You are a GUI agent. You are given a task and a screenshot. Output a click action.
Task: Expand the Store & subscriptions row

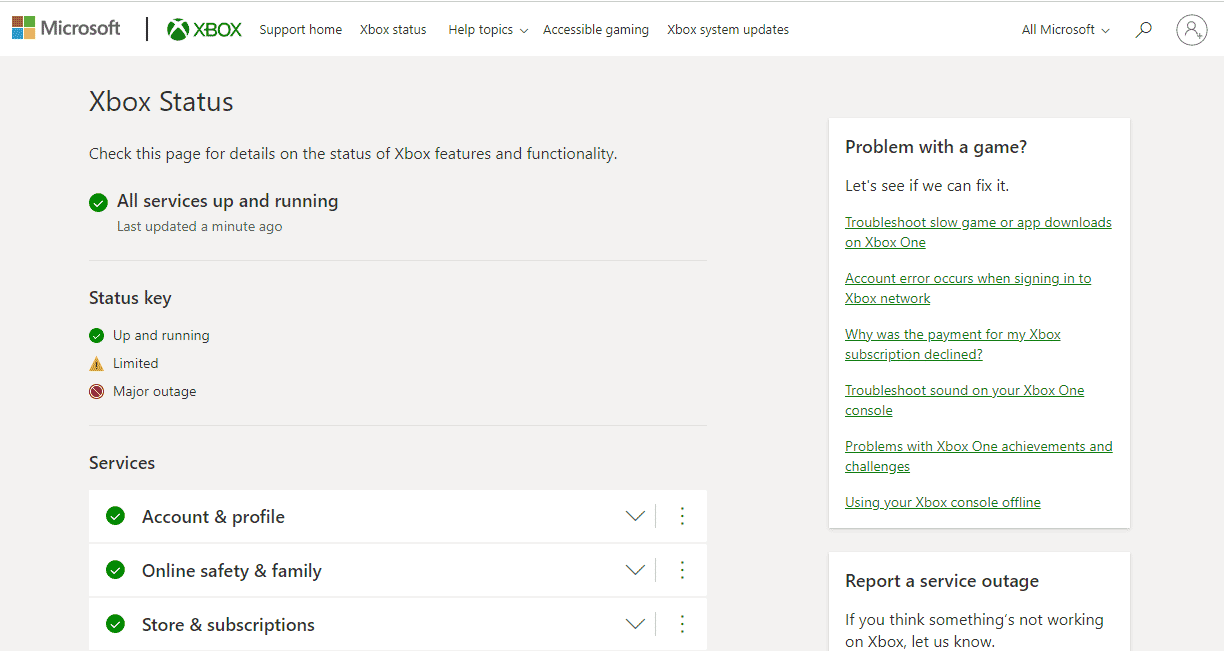click(x=635, y=624)
